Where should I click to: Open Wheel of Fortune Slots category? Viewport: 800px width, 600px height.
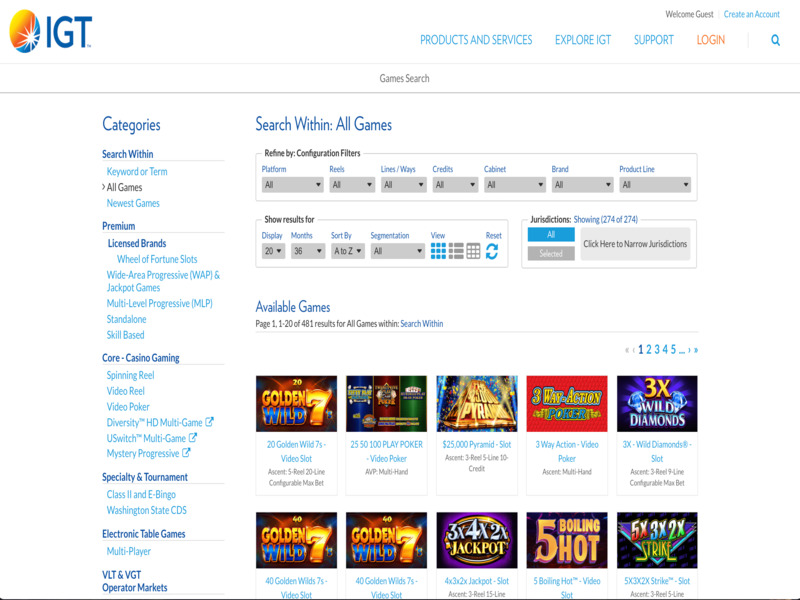click(157, 259)
